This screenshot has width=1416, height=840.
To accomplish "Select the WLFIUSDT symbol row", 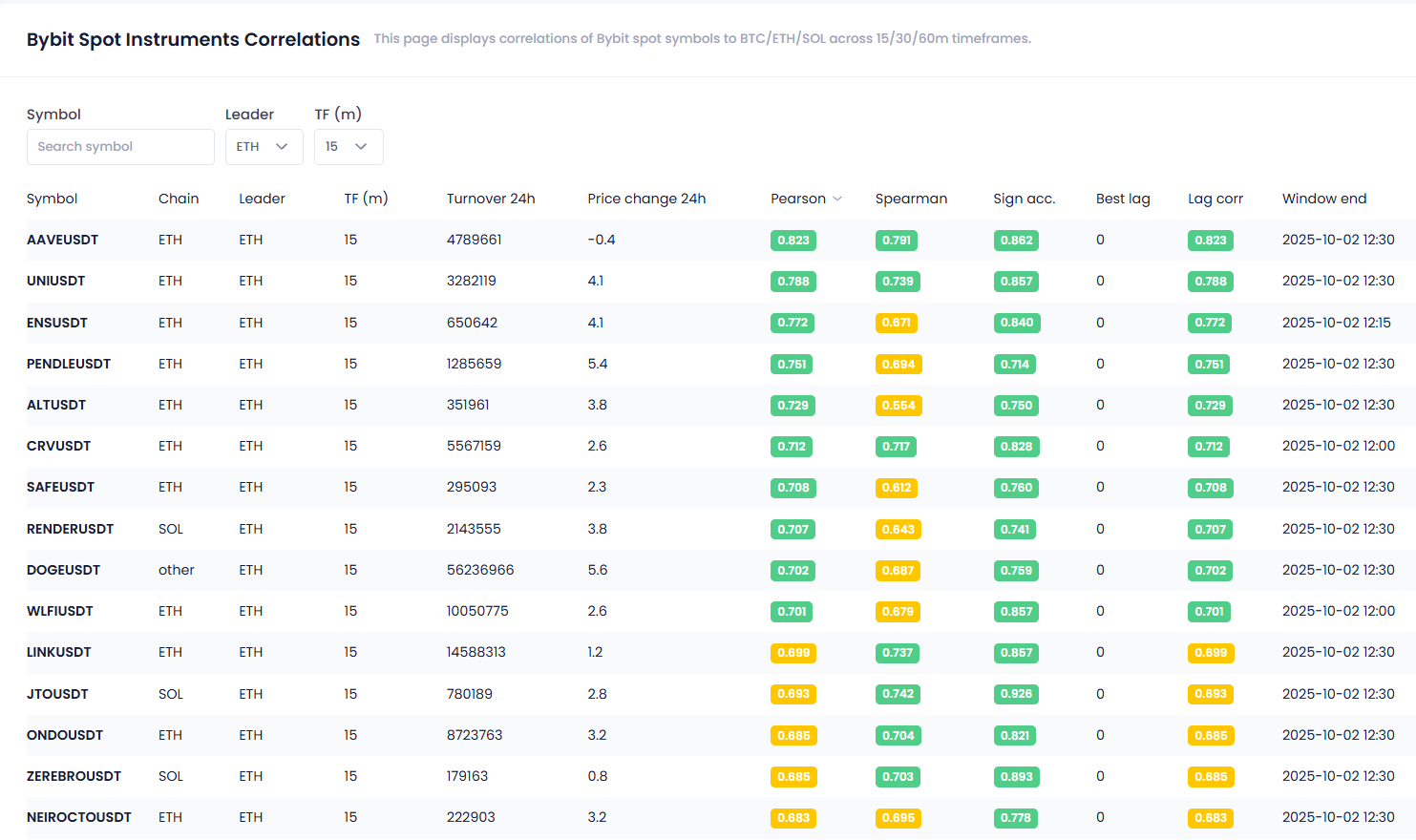I will click(x=721, y=611).
